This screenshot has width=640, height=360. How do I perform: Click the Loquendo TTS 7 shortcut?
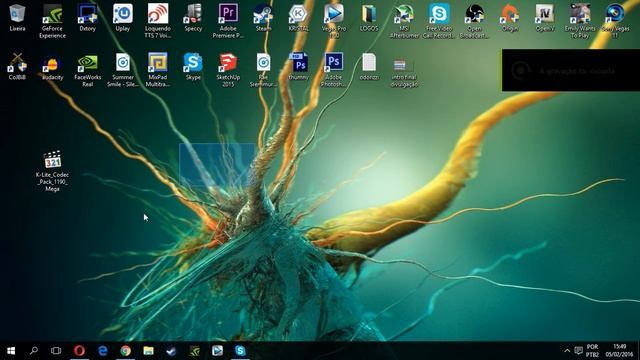158,21
